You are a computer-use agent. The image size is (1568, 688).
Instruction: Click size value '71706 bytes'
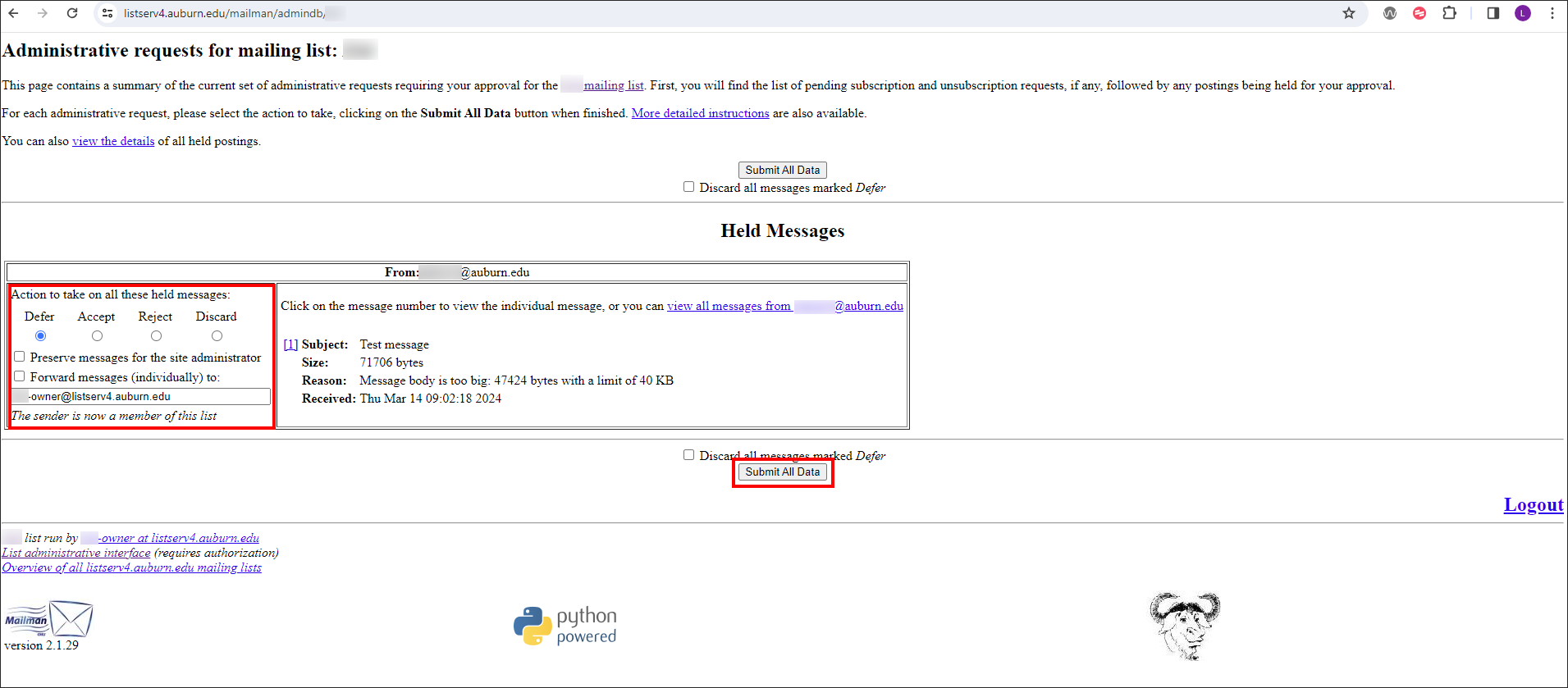click(x=391, y=362)
